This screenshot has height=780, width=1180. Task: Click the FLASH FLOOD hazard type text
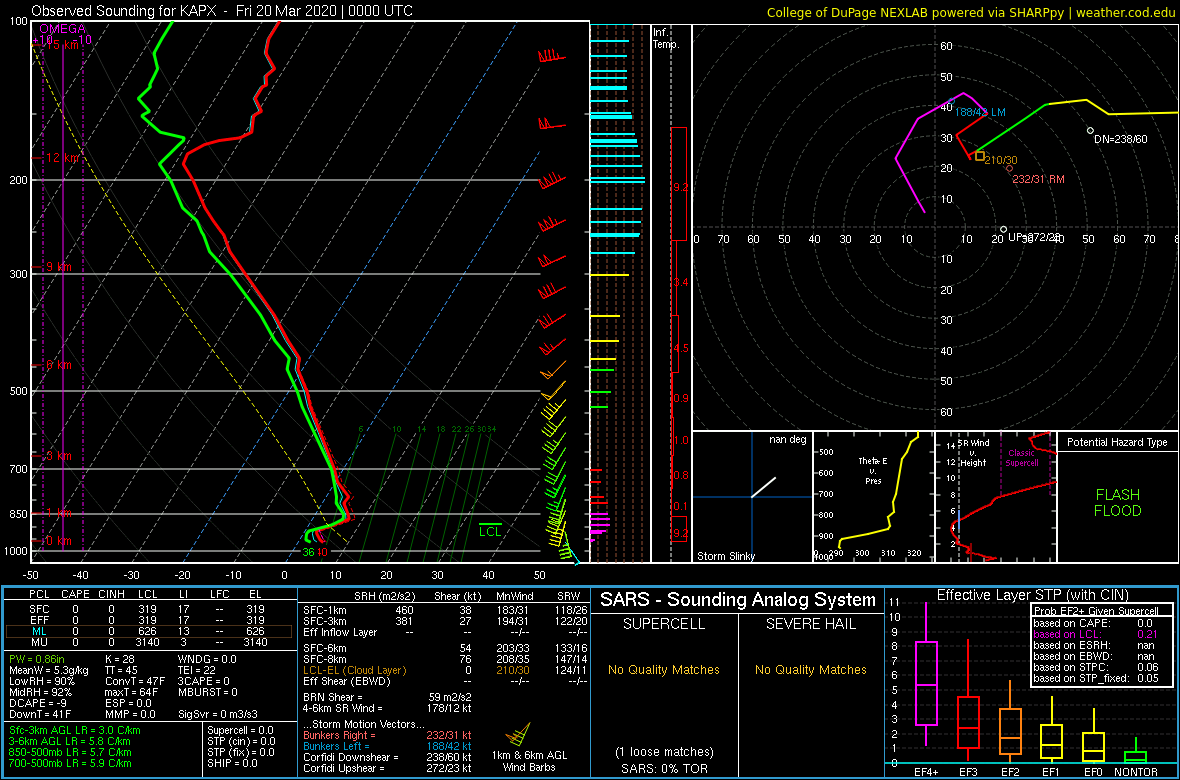click(x=1117, y=503)
